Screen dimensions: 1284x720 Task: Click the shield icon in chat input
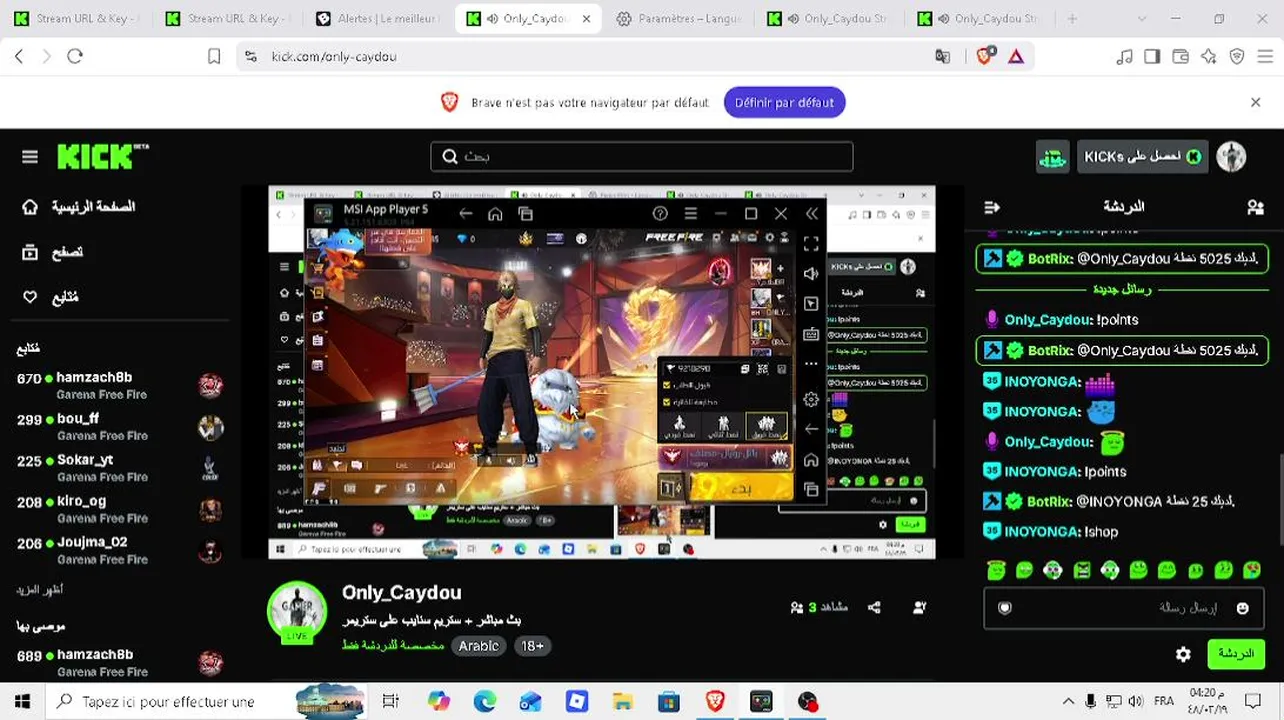pos(1005,608)
